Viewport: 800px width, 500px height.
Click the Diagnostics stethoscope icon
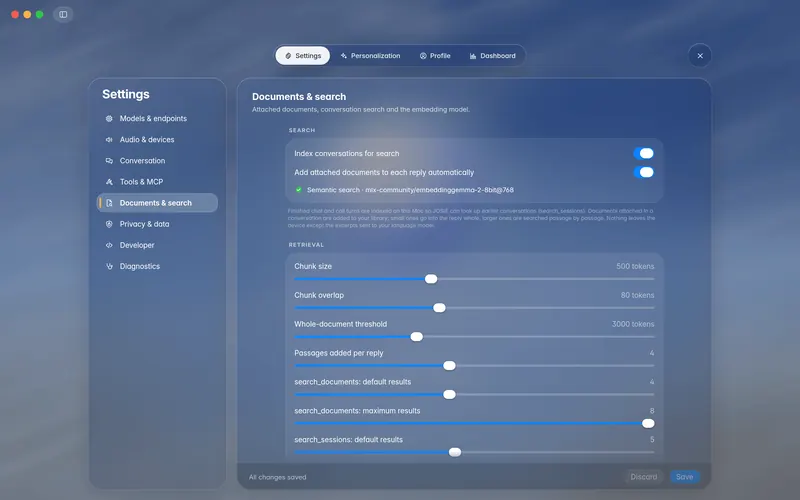[x=109, y=266]
